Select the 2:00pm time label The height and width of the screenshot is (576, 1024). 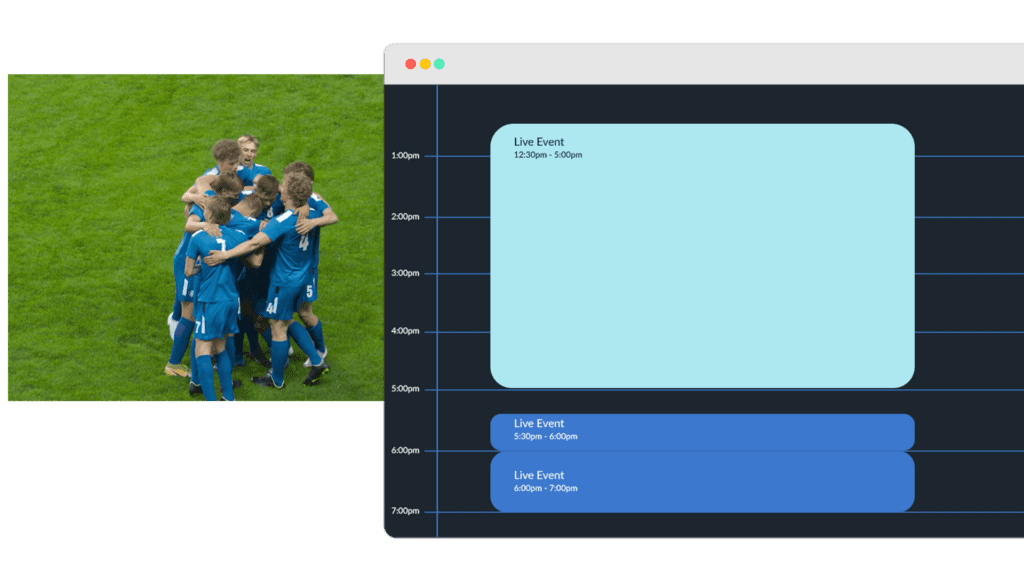pyautogui.click(x=405, y=216)
